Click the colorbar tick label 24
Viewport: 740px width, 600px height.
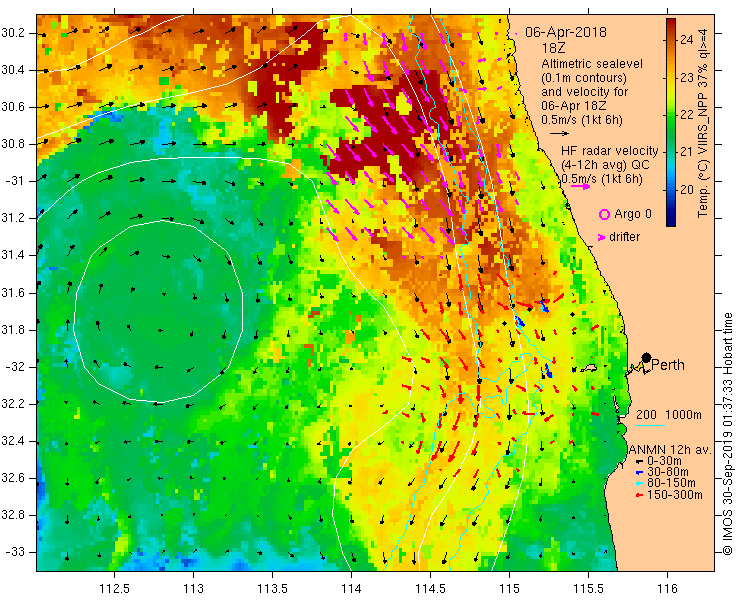tap(687, 40)
